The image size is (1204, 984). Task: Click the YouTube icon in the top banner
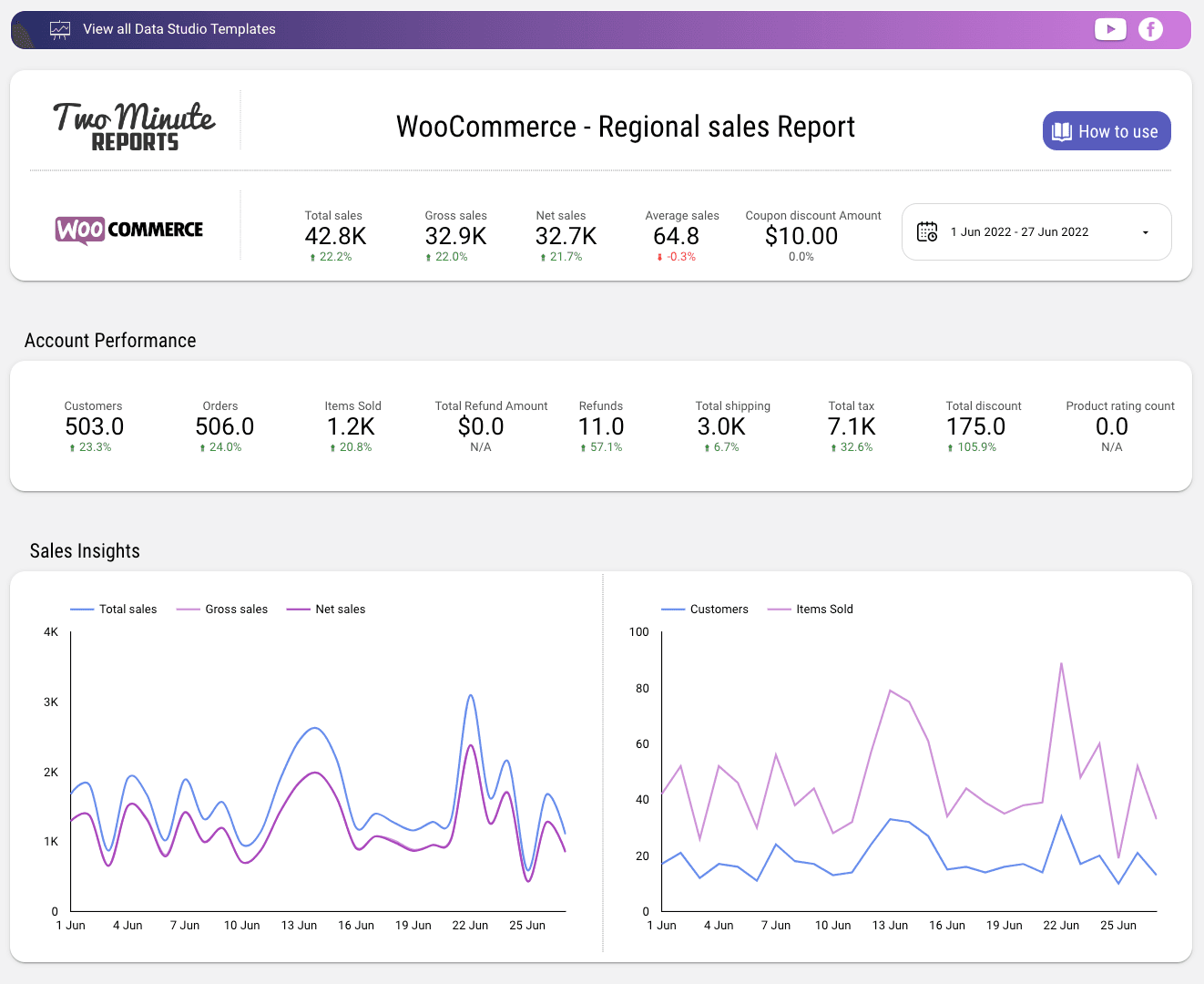coord(1110,29)
